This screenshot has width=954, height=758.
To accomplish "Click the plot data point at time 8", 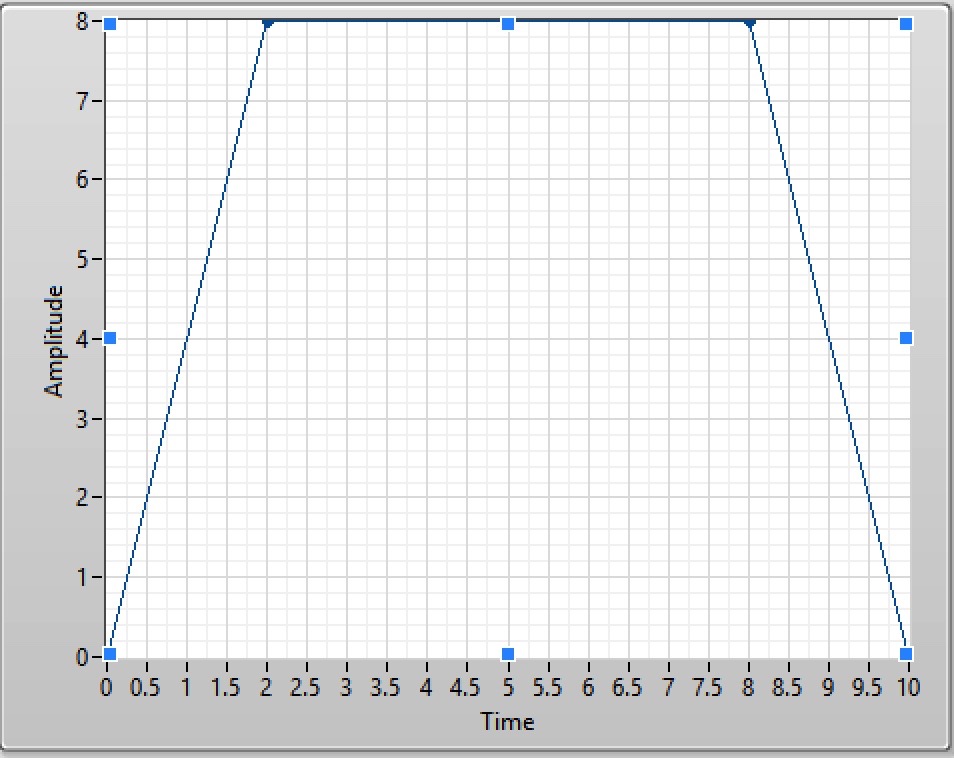I will coord(750,23).
